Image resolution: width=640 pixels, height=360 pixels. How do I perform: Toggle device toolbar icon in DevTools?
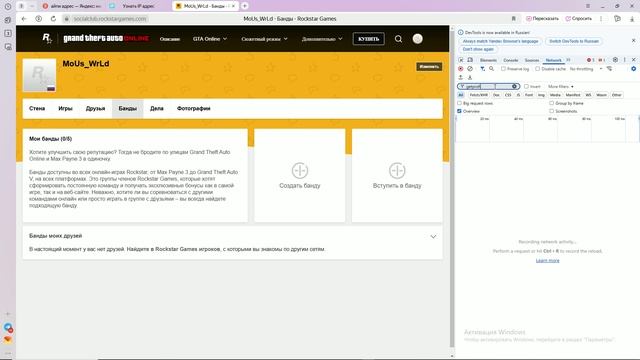point(470,60)
